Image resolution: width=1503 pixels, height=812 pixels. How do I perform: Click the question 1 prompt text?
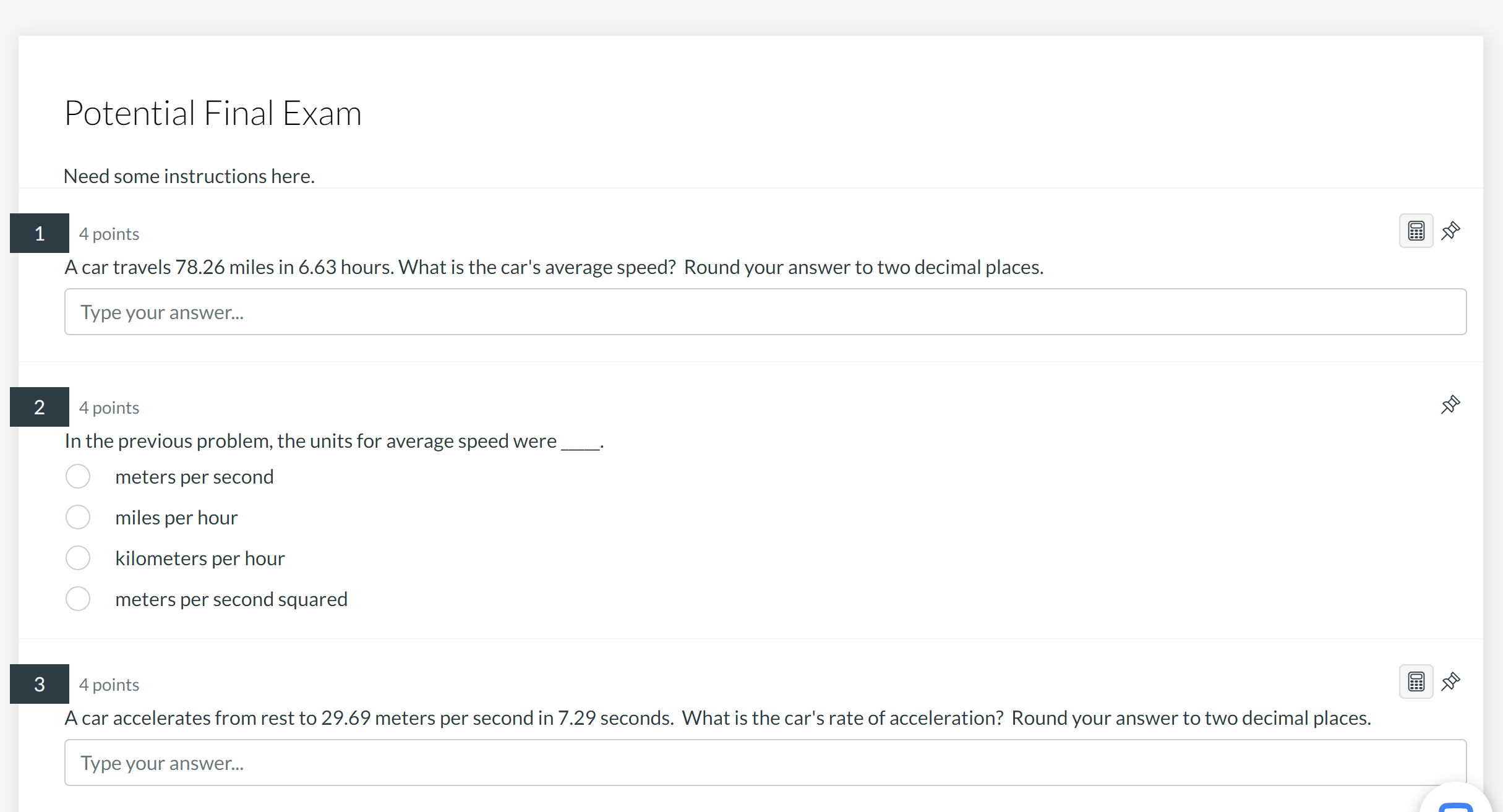[554, 267]
